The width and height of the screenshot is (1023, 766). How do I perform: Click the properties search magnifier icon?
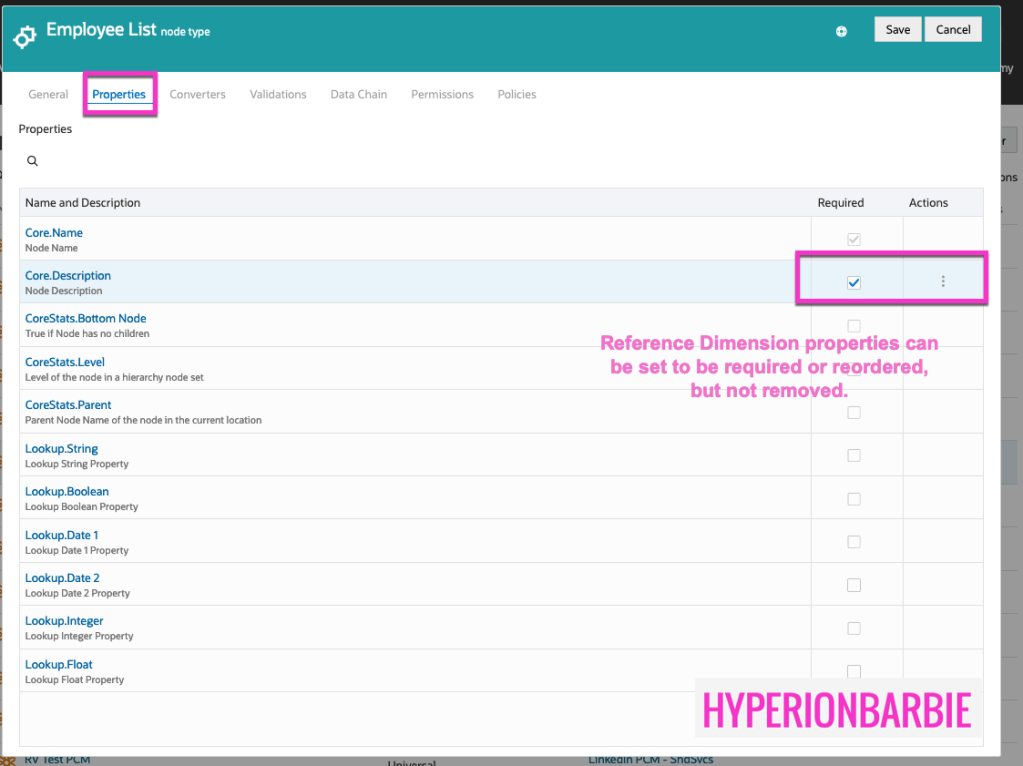coord(32,161)
